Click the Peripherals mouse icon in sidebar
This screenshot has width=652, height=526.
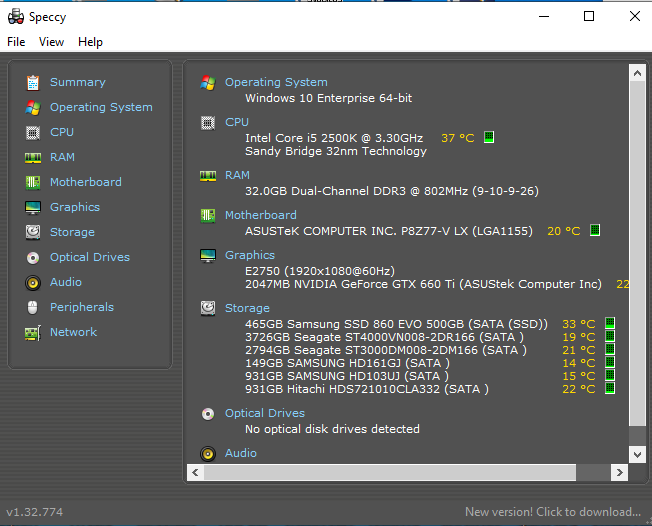32,308
